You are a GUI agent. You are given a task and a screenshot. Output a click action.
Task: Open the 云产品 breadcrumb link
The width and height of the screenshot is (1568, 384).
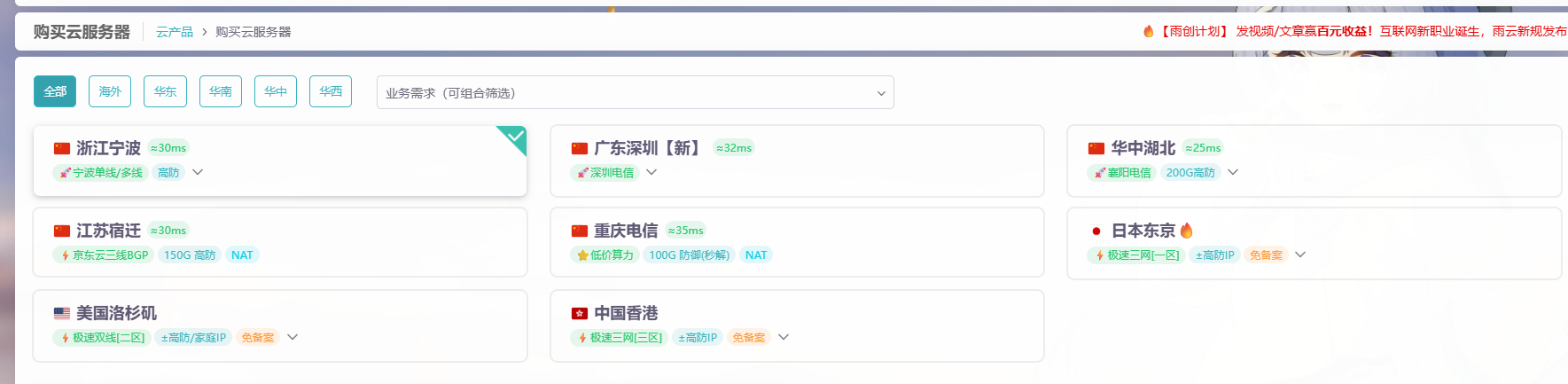(175, 32)
